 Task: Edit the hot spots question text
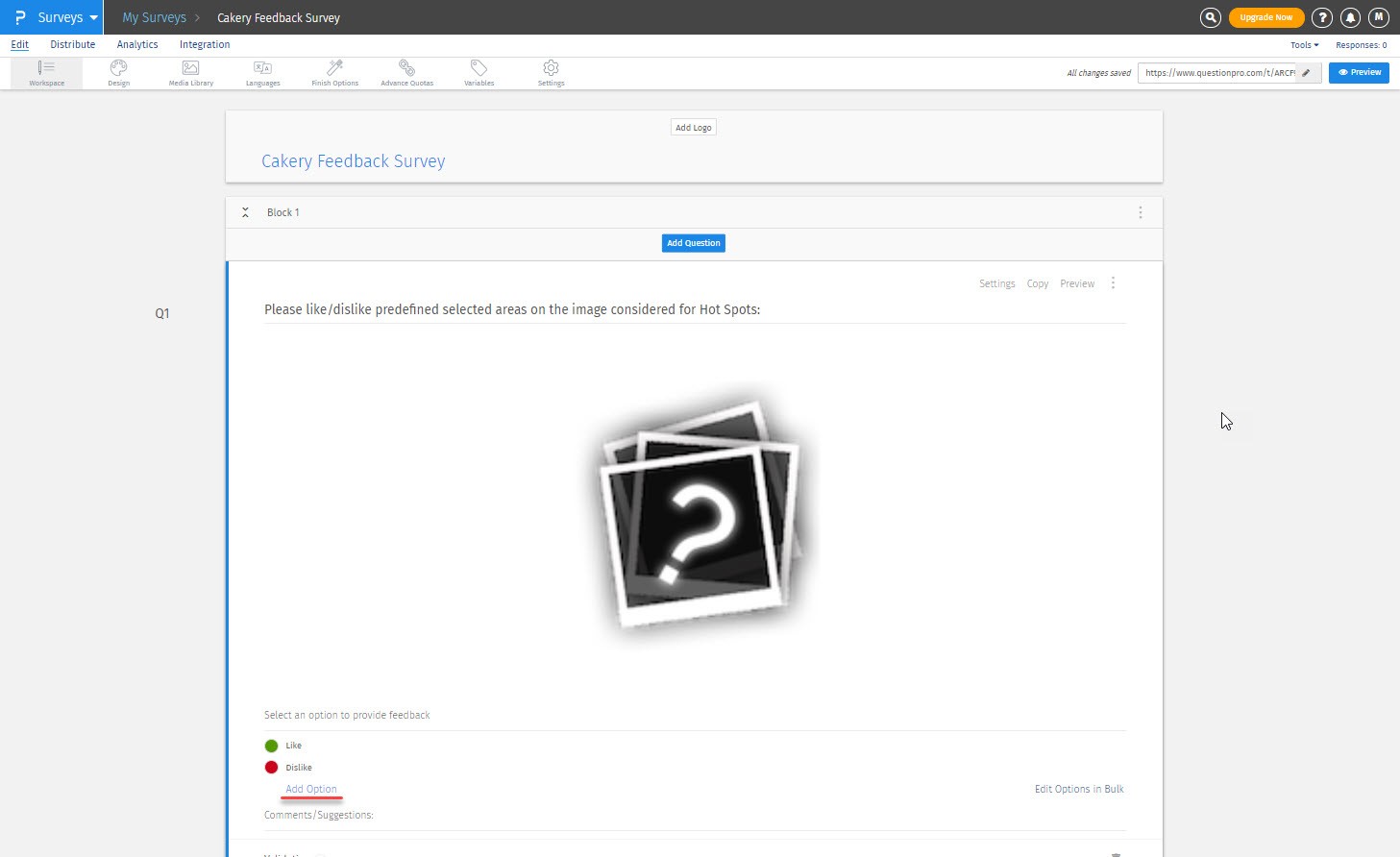tap(512, 309)
